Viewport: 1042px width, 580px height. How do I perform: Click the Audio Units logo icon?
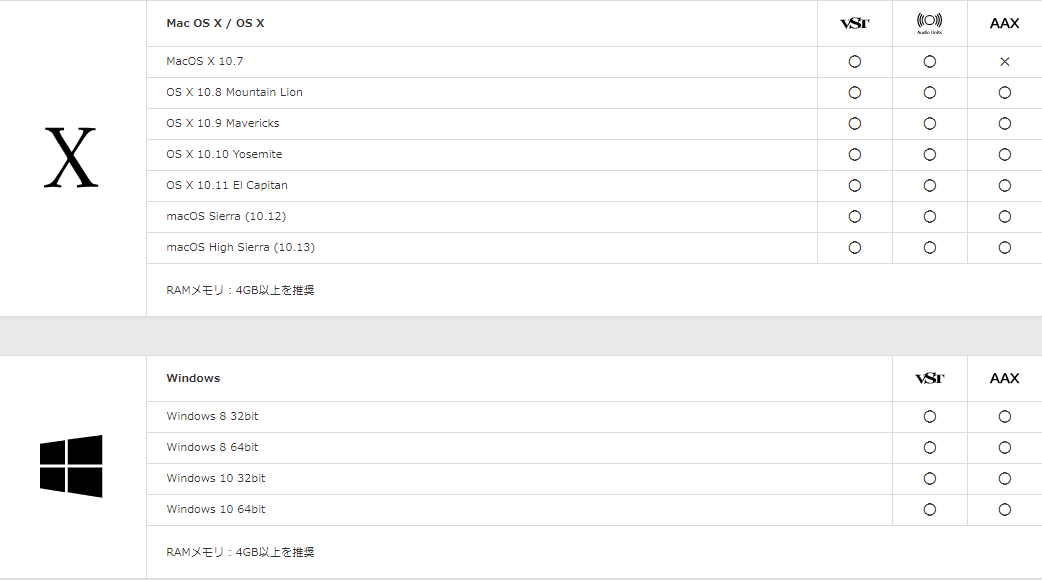tap(929, 23)
